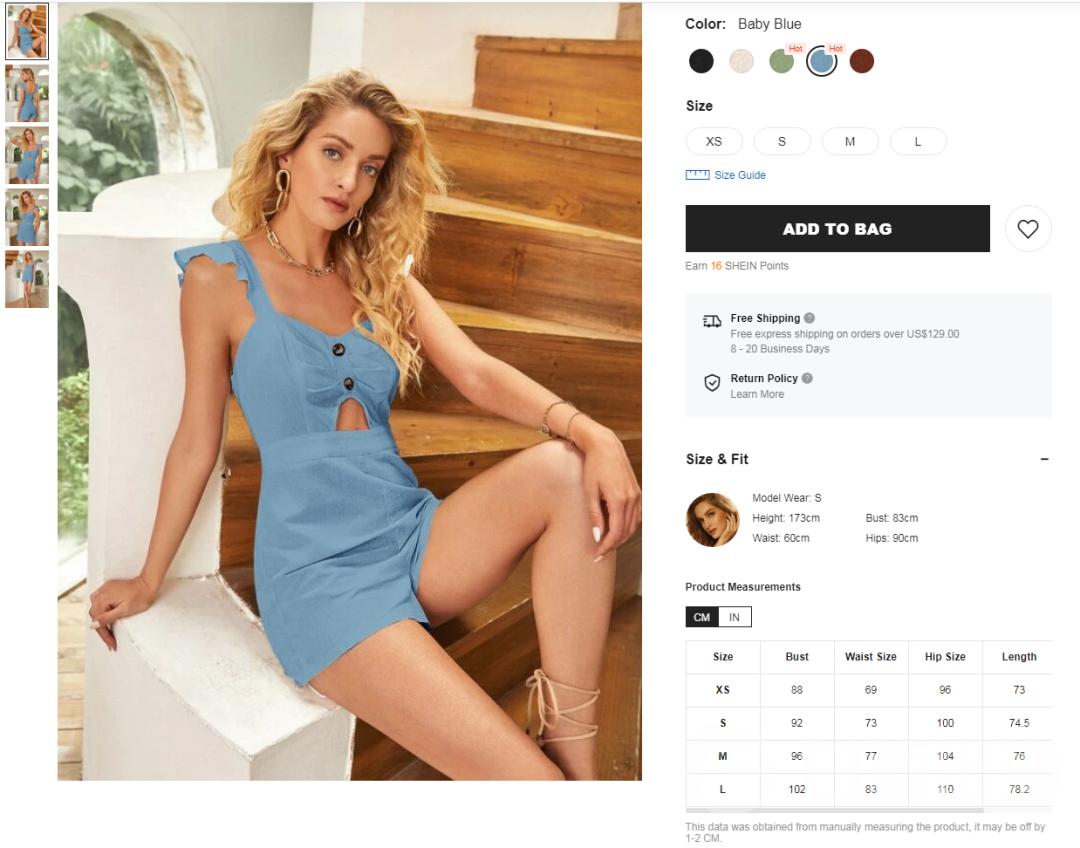Image resolution: width=1080 pixels, height=848 pixels.
Task: Click the Return Policy shield icon
Action: (712, 382)
